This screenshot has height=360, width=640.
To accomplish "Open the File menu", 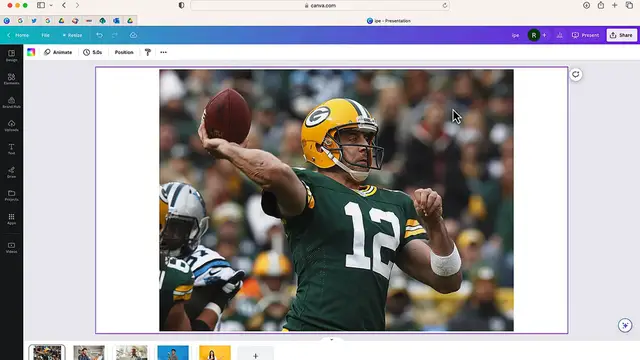I will [45, 35].
